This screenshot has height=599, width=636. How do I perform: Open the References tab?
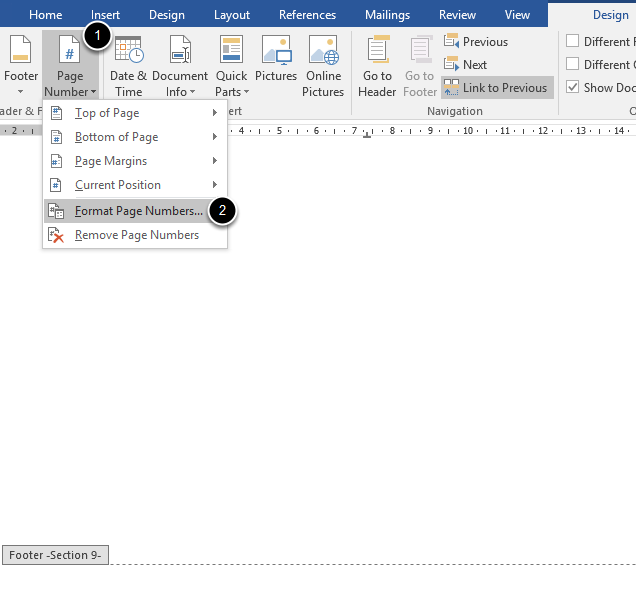(x=307, y=15)
